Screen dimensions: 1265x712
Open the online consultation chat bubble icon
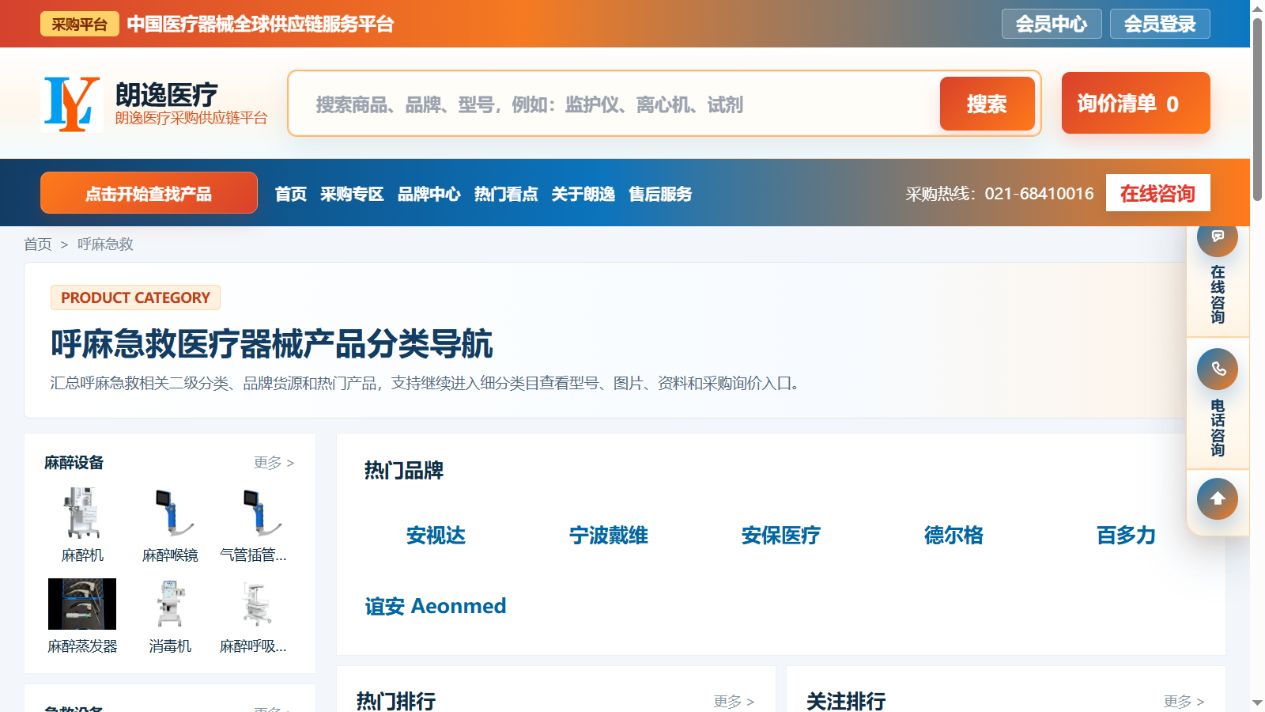[x=1217, y=237]
